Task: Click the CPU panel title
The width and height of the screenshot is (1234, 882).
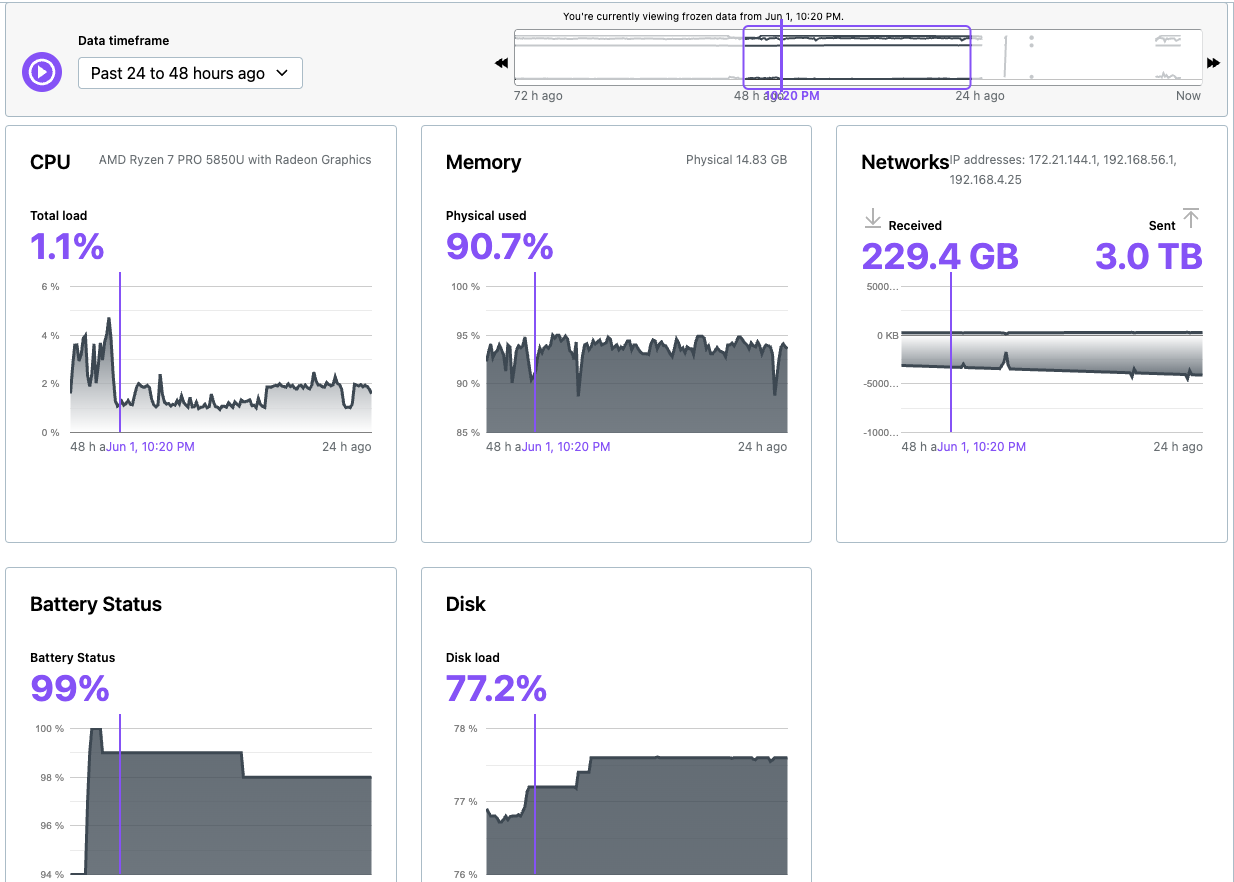Action: 50,161
